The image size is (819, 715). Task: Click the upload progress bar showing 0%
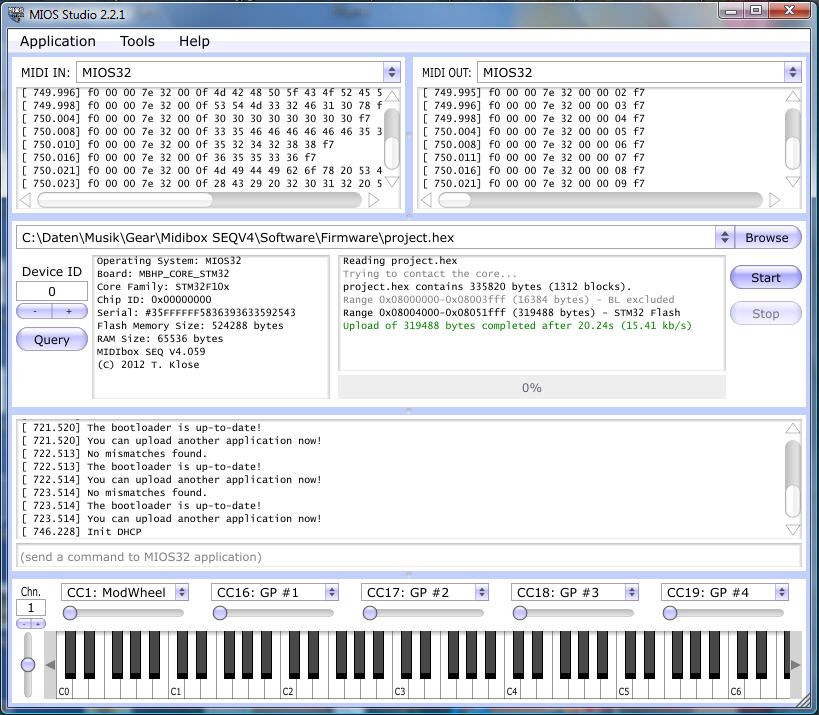[x=532, y=388]
